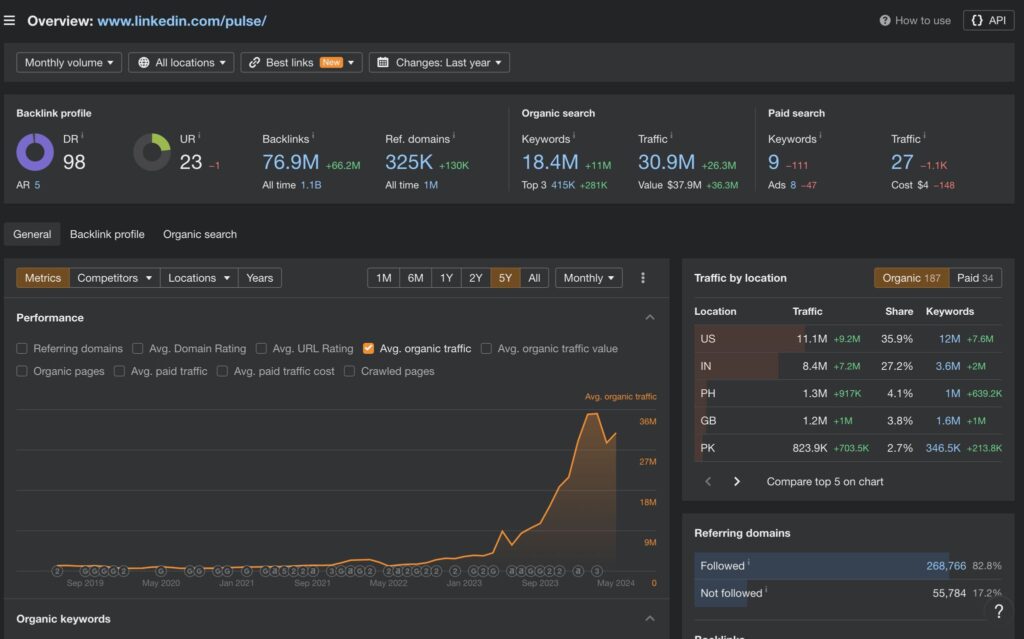Switch to the General tab
Viewport: 1024px width, 639px height.
click(32, 234)
